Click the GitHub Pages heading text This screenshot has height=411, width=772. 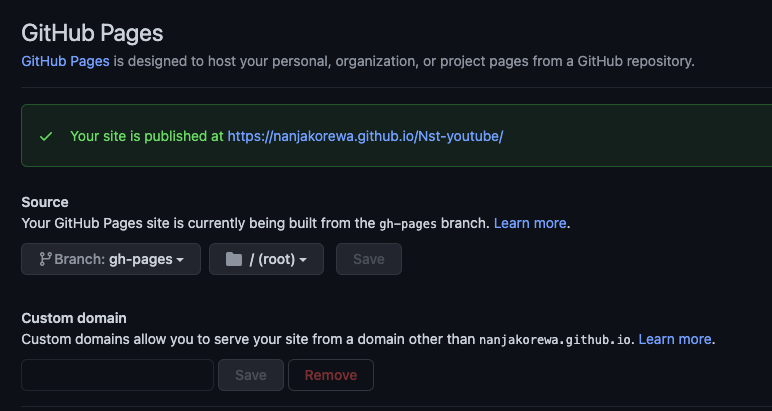(92, 33)
